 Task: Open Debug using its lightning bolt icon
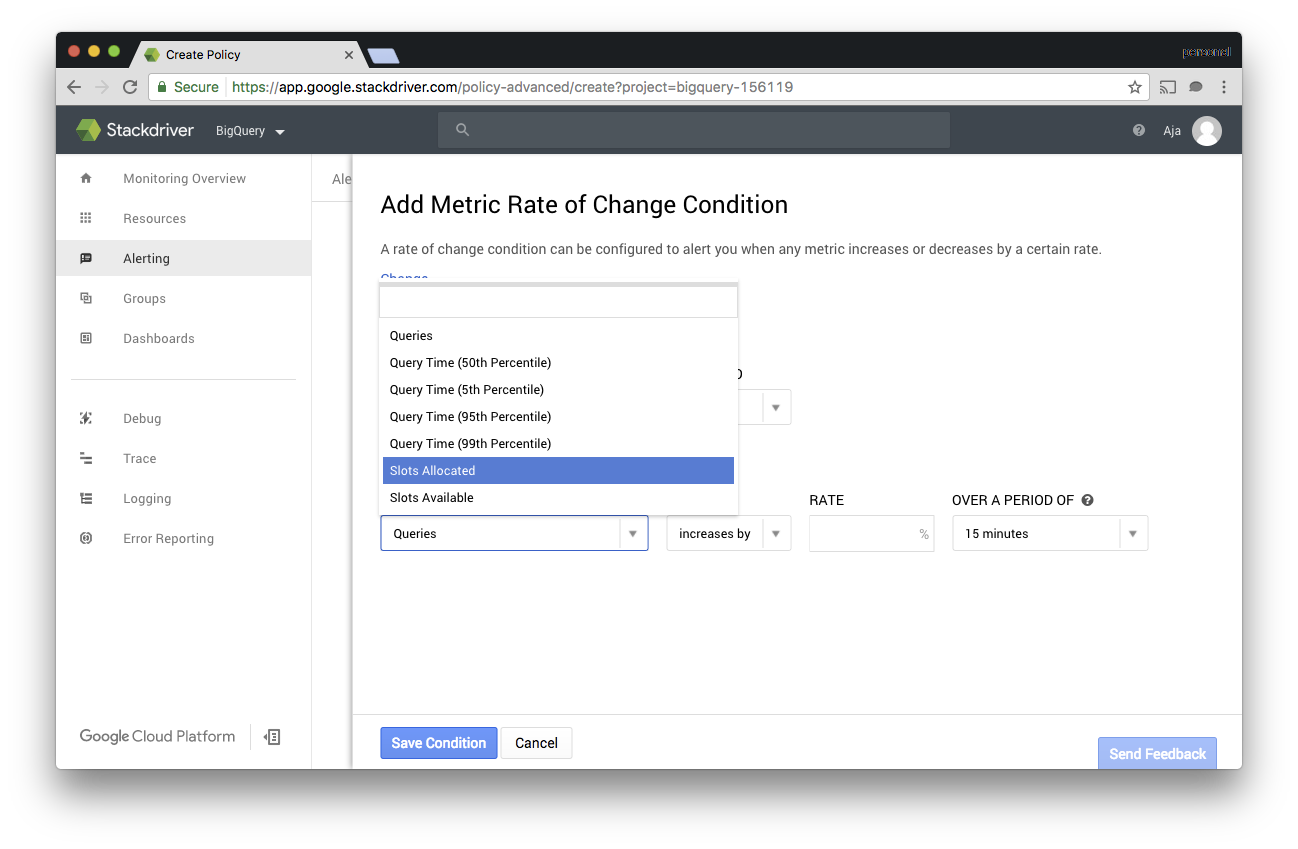[86, 418]
